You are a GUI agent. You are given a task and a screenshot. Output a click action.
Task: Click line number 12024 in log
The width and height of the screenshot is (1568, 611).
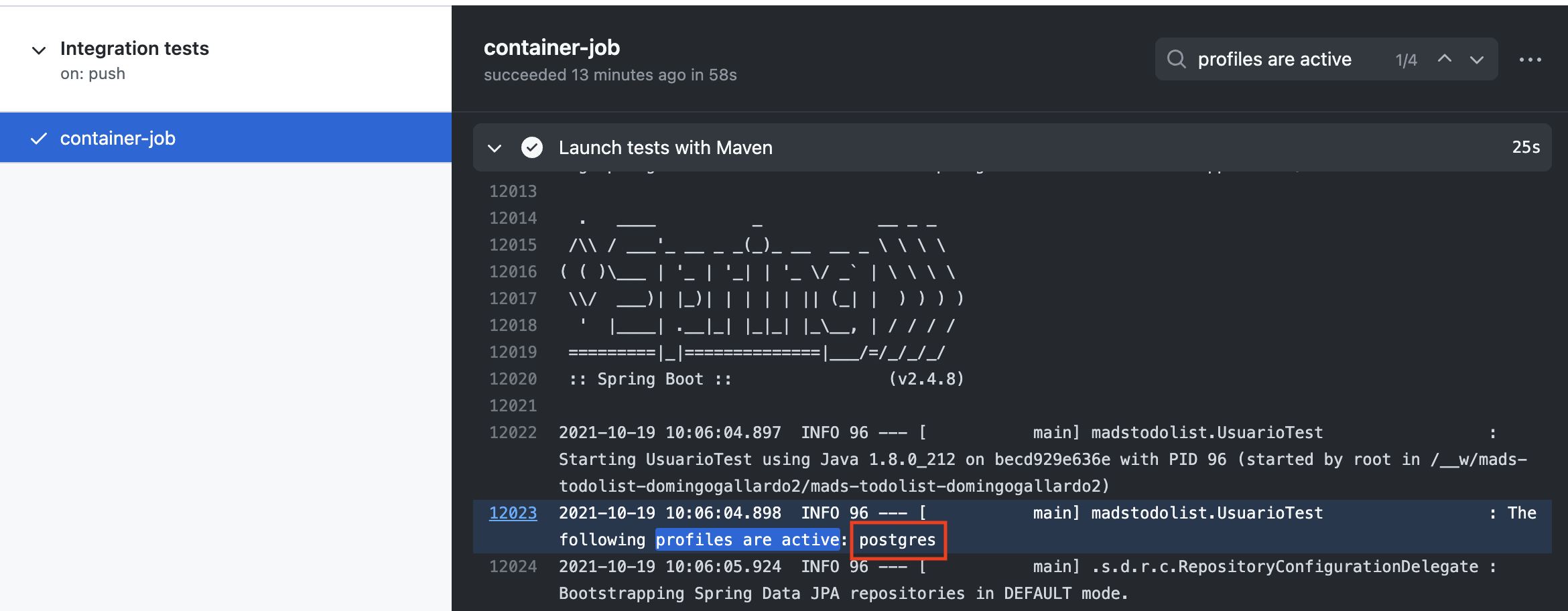point(513,567)
